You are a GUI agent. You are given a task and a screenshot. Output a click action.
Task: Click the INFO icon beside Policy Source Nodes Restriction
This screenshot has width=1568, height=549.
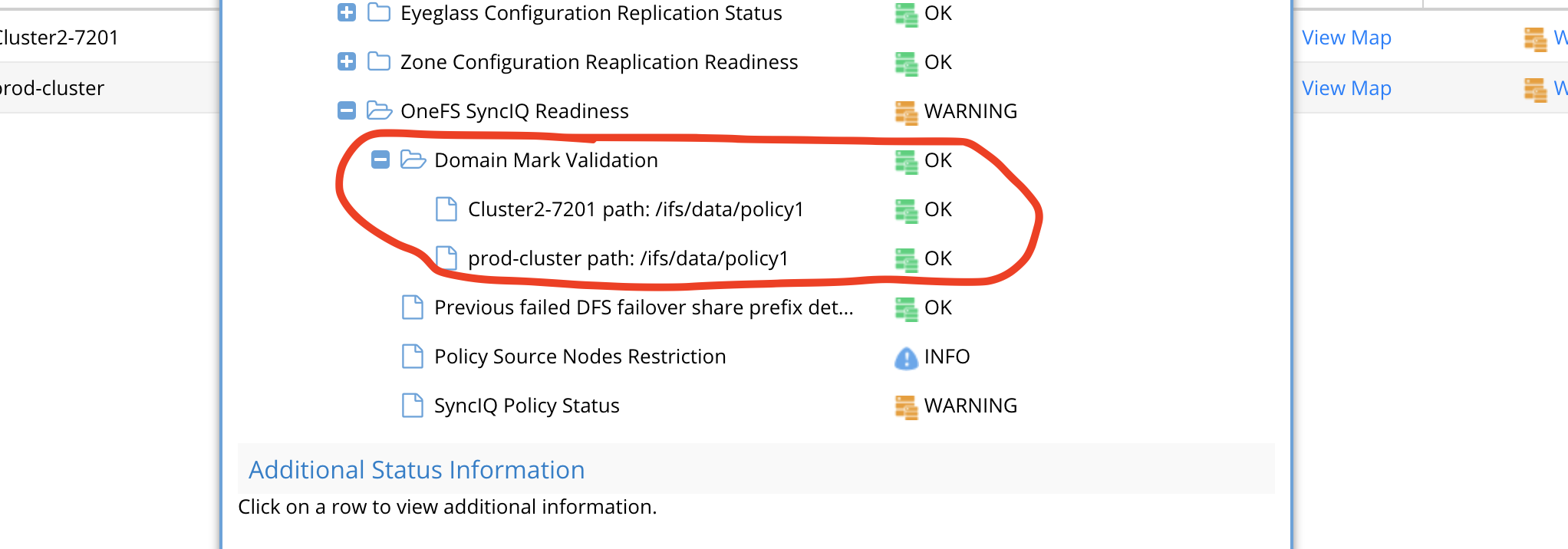click(x=906, y=356)
